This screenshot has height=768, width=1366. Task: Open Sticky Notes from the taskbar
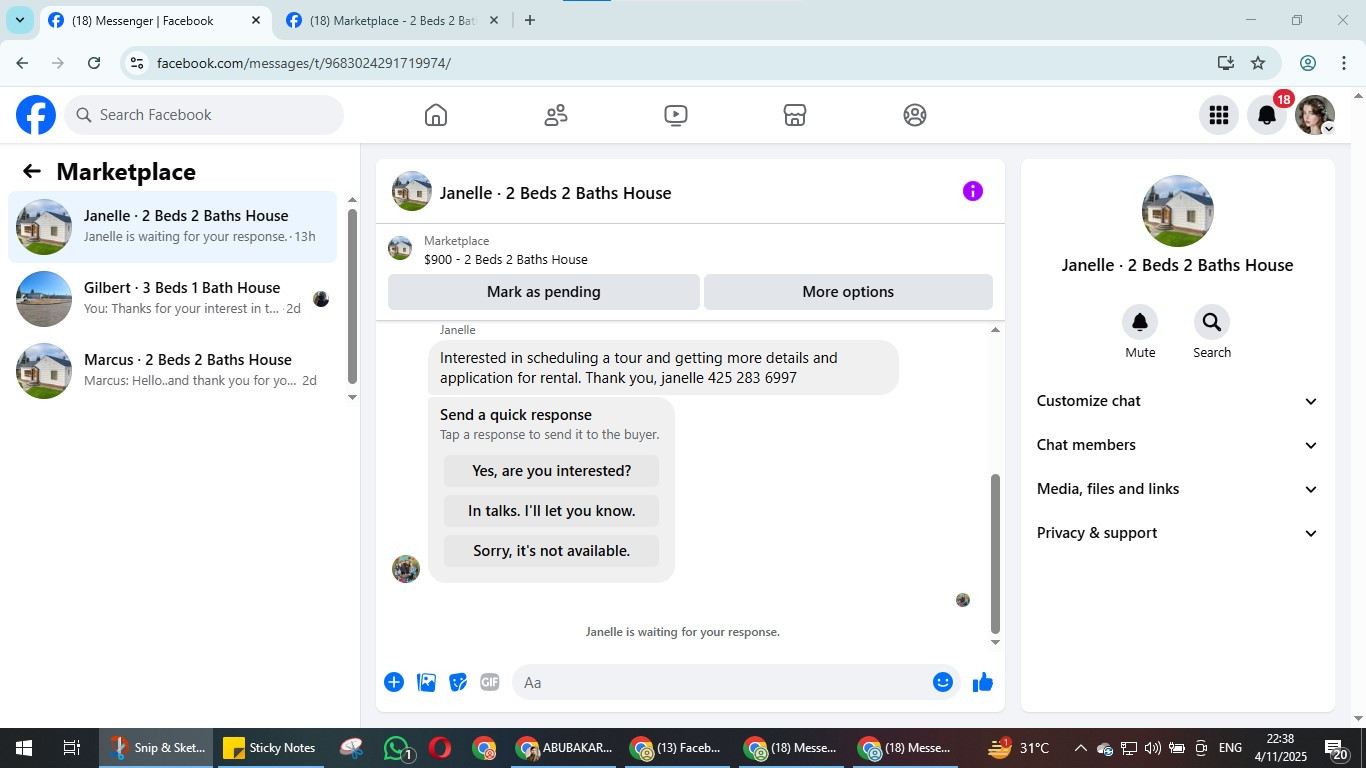tap(270, 748)
